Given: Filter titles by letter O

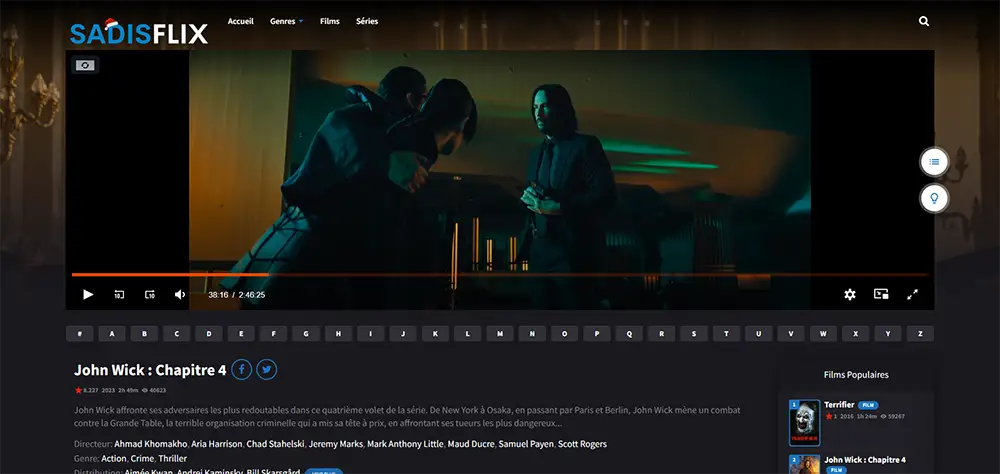Looking at the screenshot, I should 564,334.
